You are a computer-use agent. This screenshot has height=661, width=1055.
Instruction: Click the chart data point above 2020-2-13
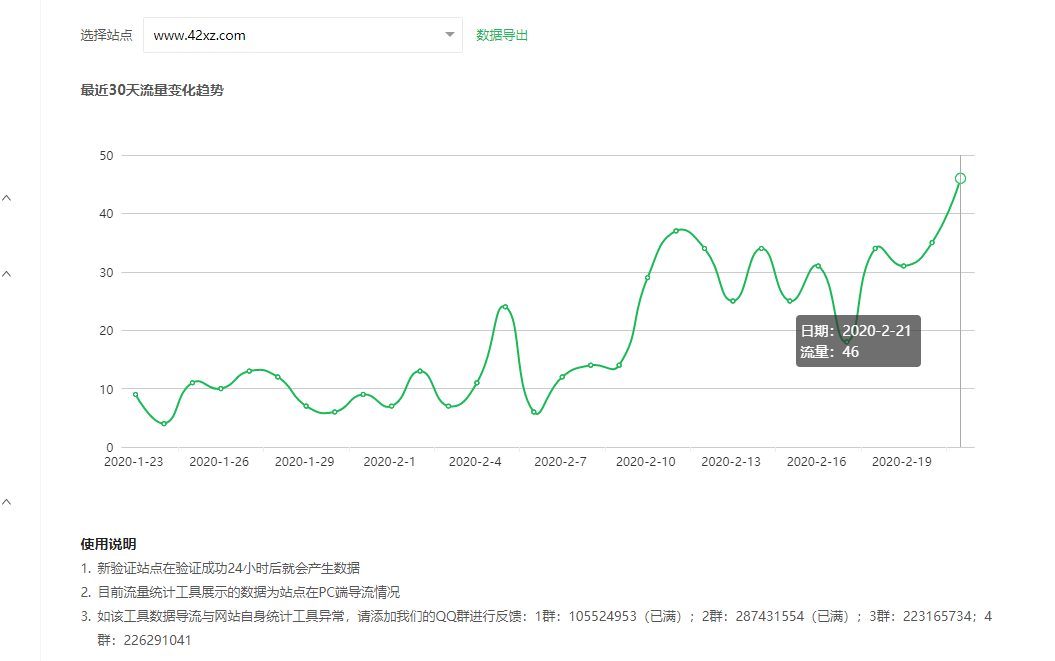click(x=733, y=301)
